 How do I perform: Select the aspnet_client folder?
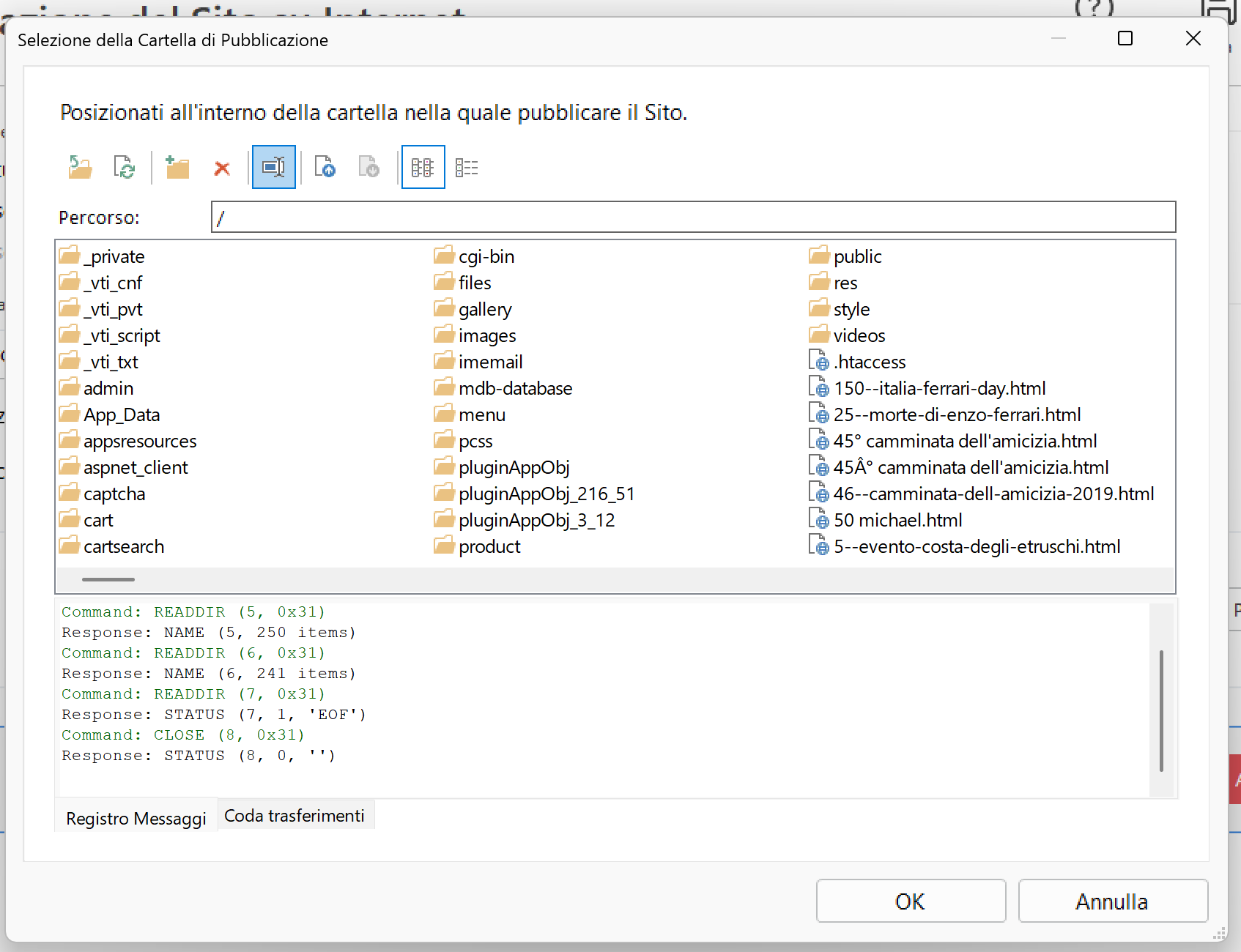coord(123,467)
